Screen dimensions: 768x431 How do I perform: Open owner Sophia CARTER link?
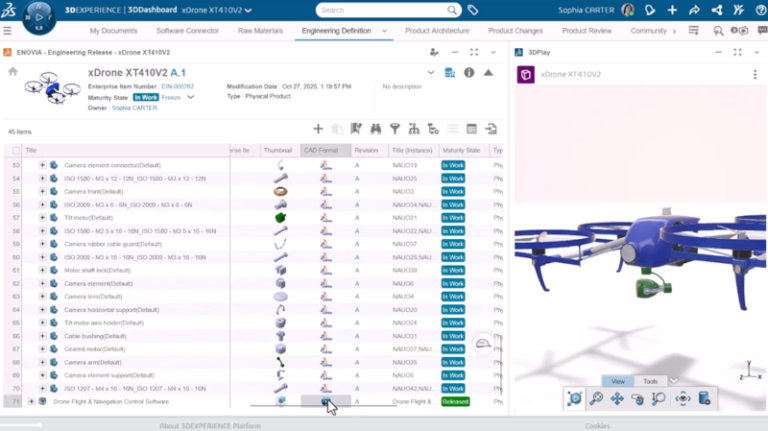(x=135, y=108)
